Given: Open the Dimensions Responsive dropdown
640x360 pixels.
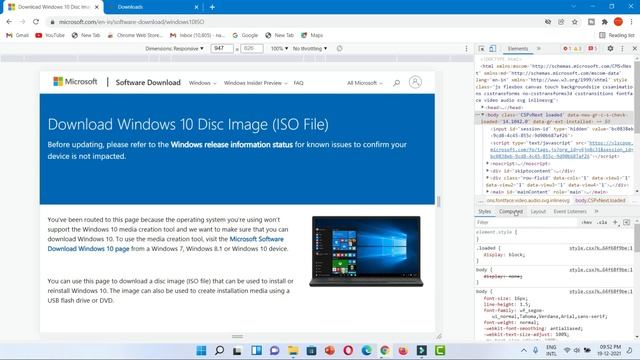Looking at the screenshot, I should pyautogui.click(x=174, y=48).
